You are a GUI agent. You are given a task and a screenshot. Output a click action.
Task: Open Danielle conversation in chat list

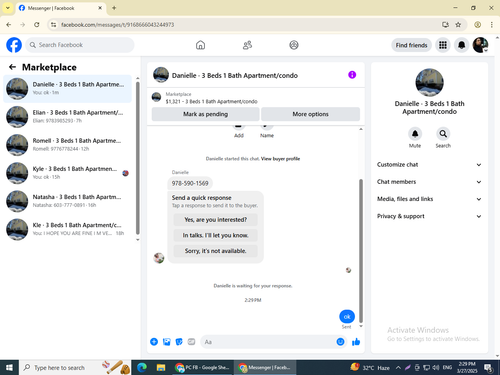coord(68,89)
